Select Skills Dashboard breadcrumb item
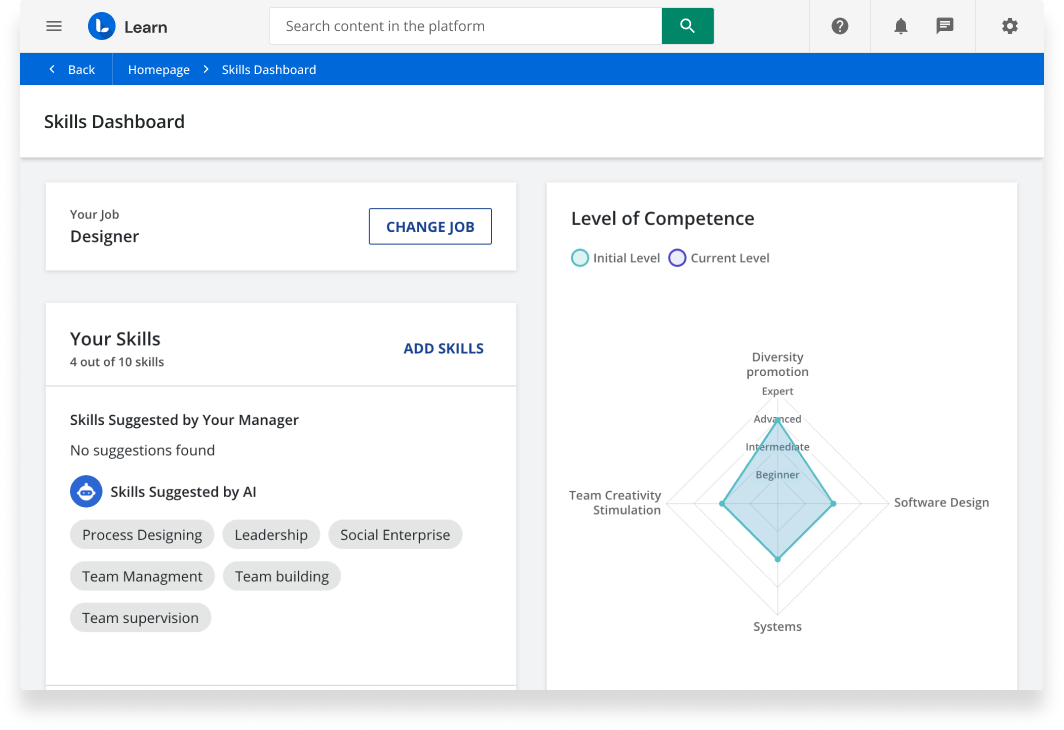This screenshot has height=730, width=1064. (x=268, y=69)
